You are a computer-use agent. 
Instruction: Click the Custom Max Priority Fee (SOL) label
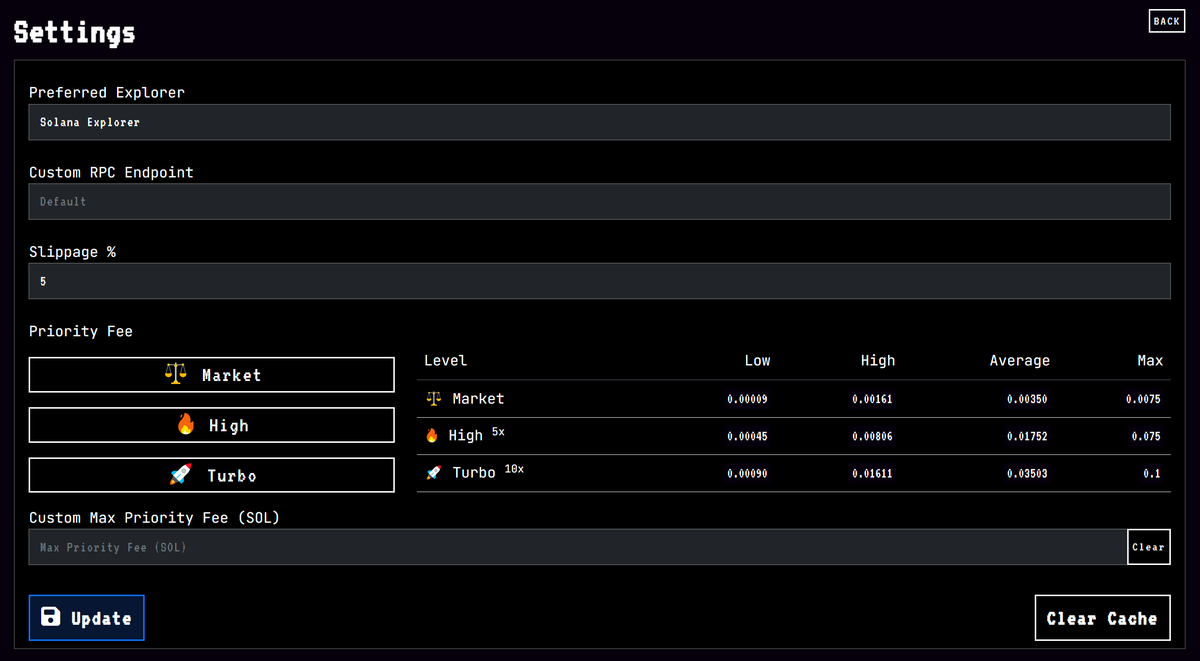[154, 518]
